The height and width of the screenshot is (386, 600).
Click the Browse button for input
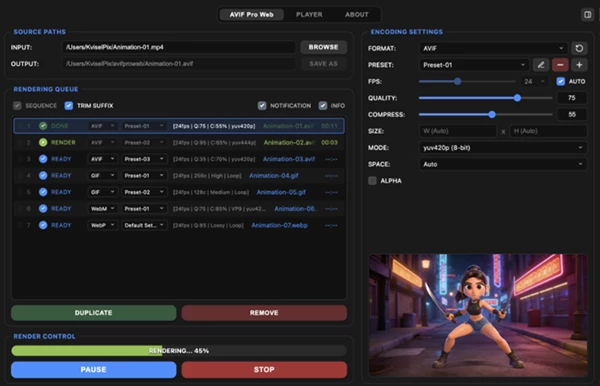(323, 47)
